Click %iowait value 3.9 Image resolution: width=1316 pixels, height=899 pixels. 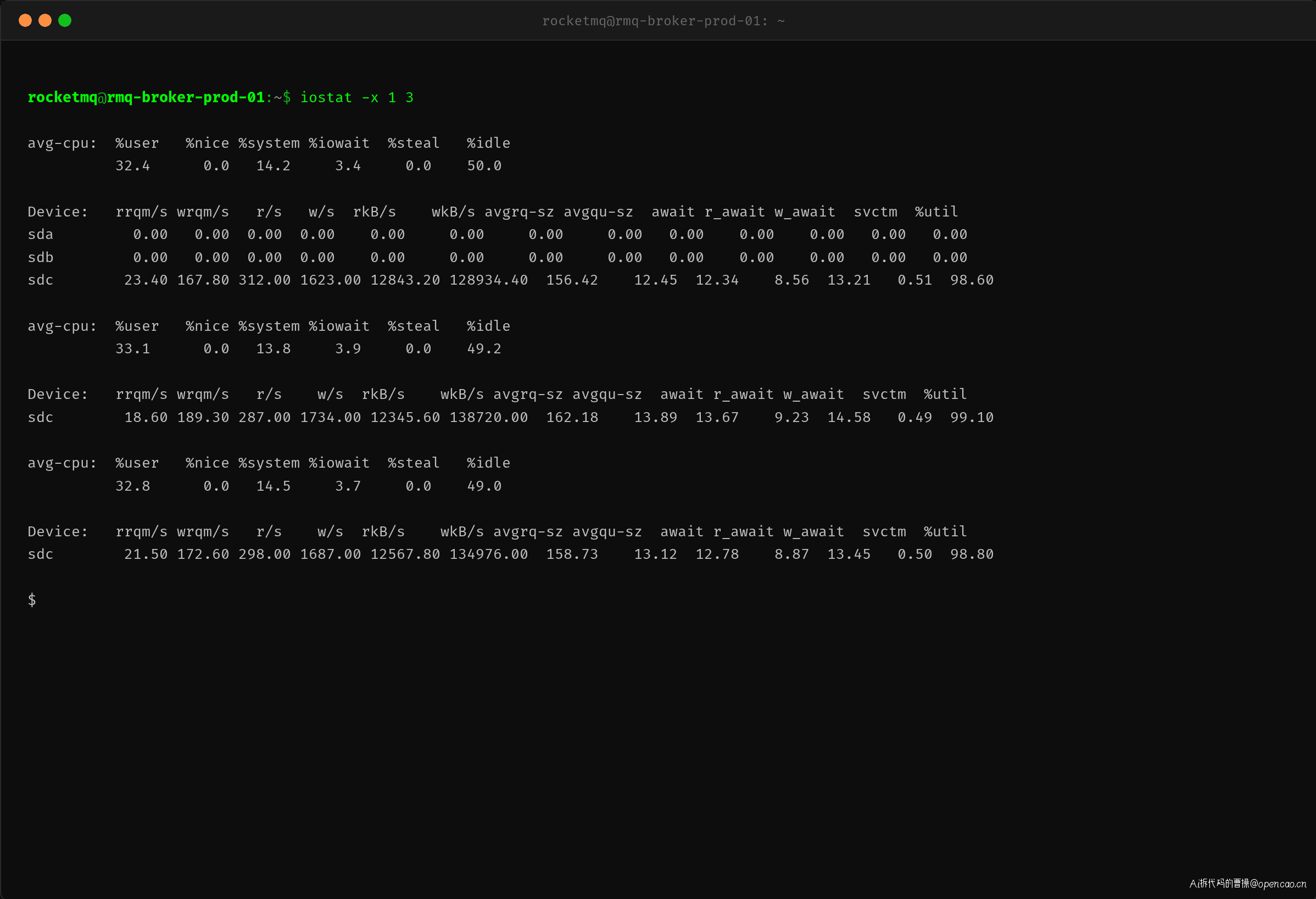point(348,349)
